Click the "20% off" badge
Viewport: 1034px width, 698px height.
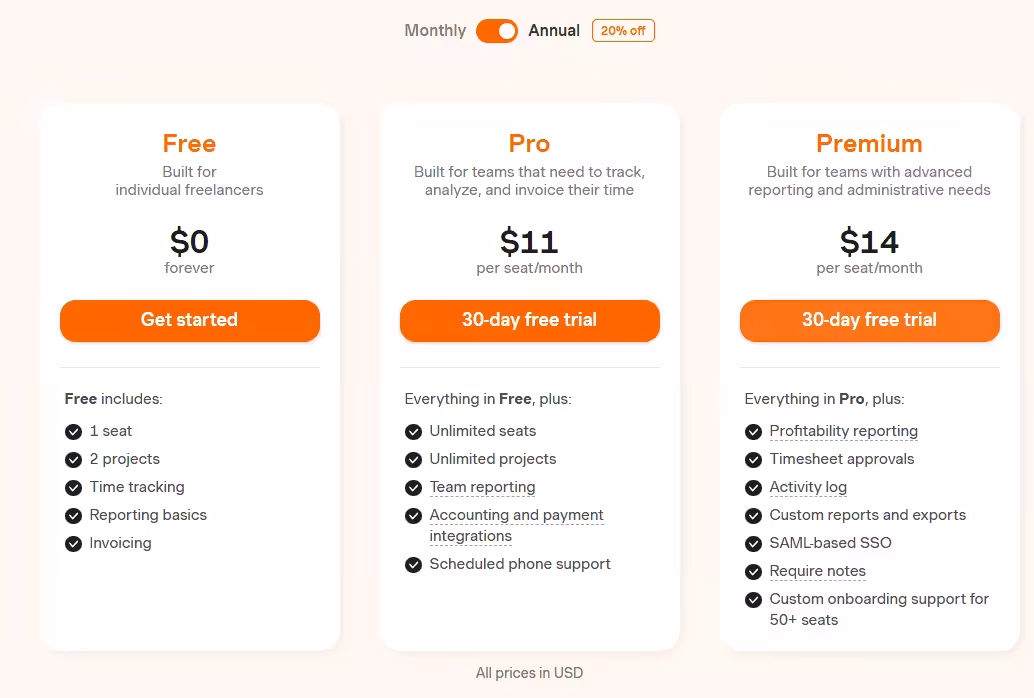coord(623,30)
